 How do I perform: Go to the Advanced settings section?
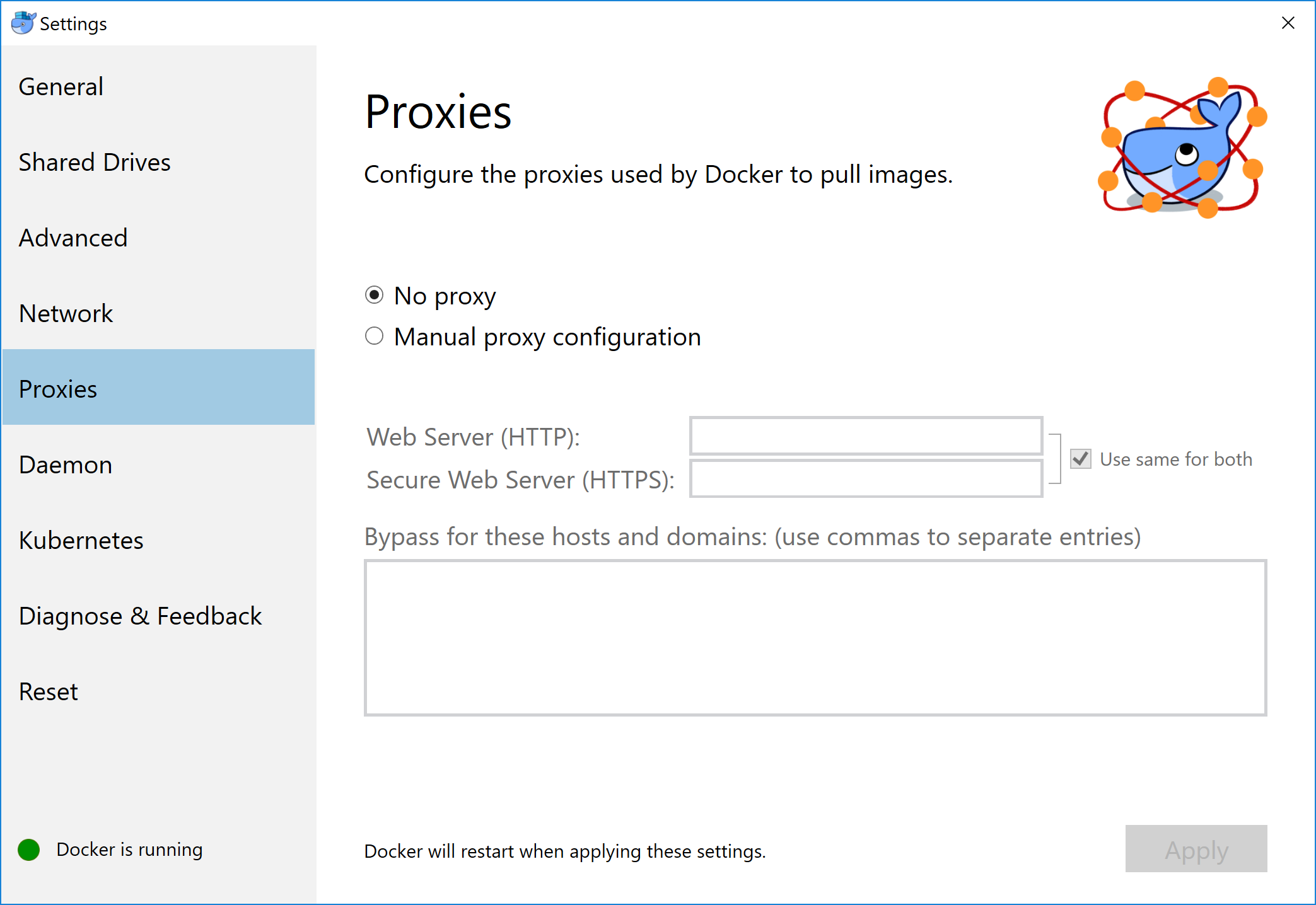point(73,238)
